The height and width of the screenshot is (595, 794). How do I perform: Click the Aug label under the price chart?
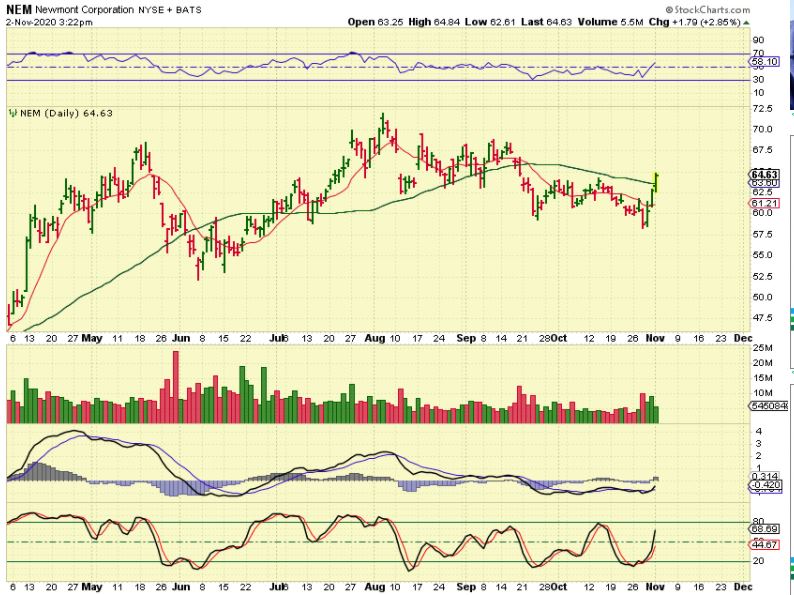(x=375, y=338)
